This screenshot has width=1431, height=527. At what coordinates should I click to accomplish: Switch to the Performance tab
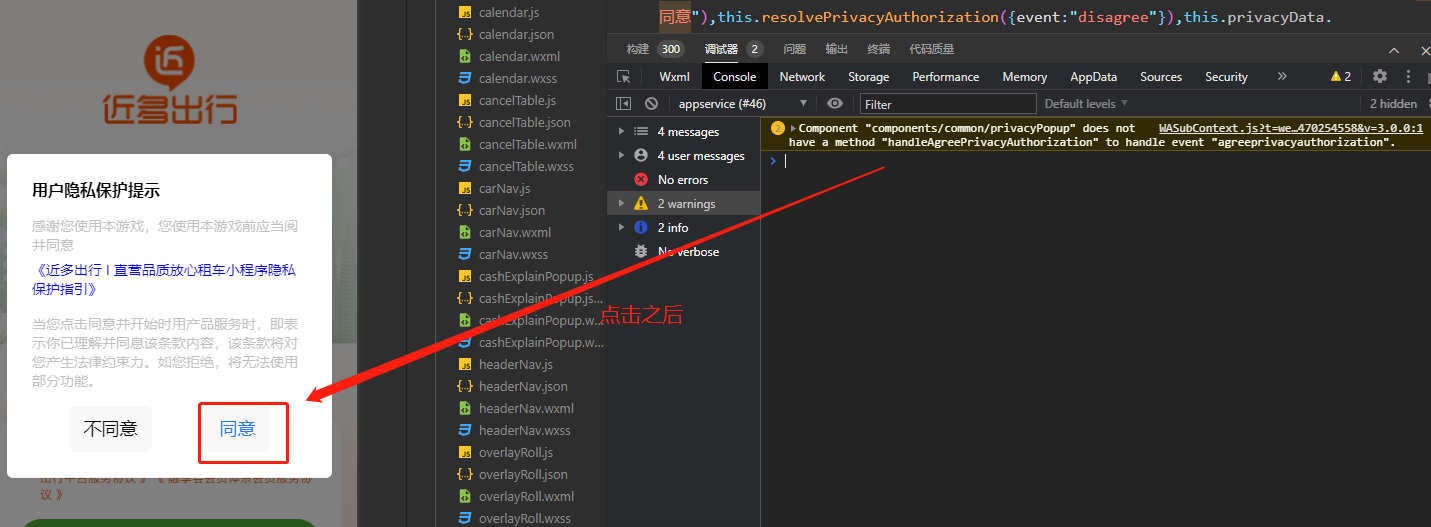click(x=946, y=77)
